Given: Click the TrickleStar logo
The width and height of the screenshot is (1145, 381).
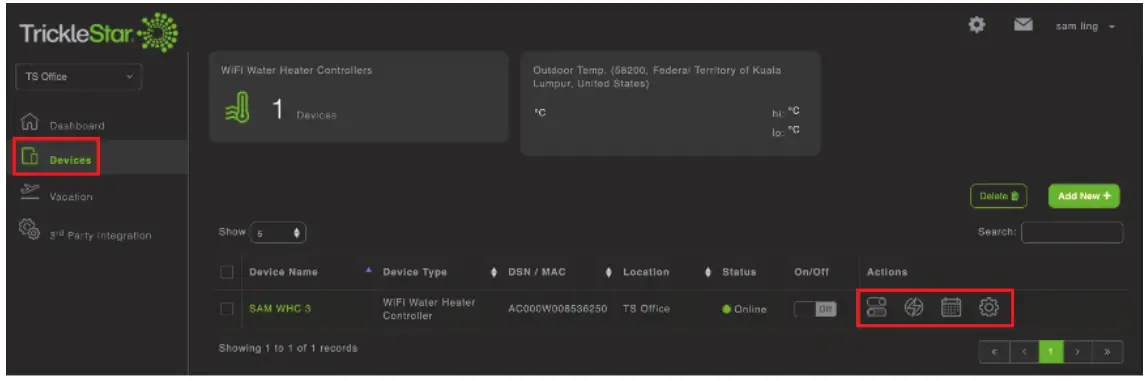Looking at the screenshot, I should pos(98,34).
